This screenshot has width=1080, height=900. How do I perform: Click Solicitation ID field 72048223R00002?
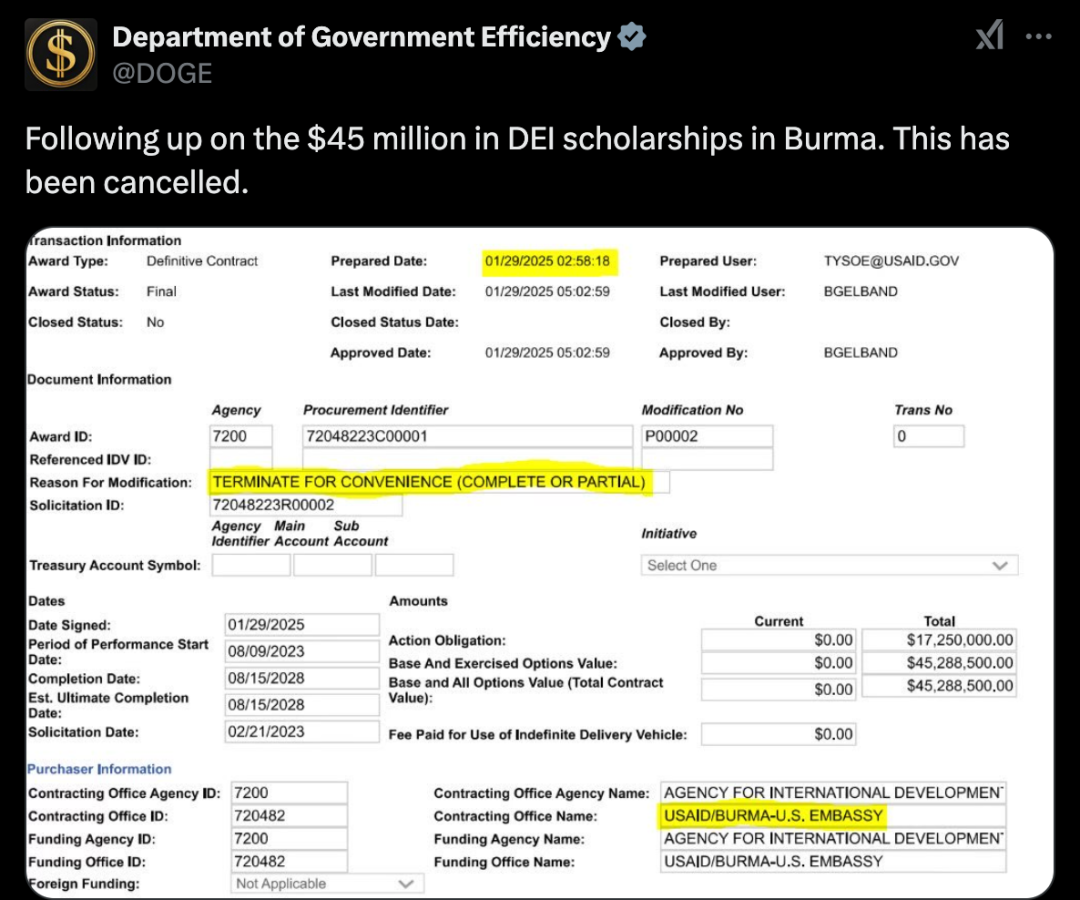(306, 505)
